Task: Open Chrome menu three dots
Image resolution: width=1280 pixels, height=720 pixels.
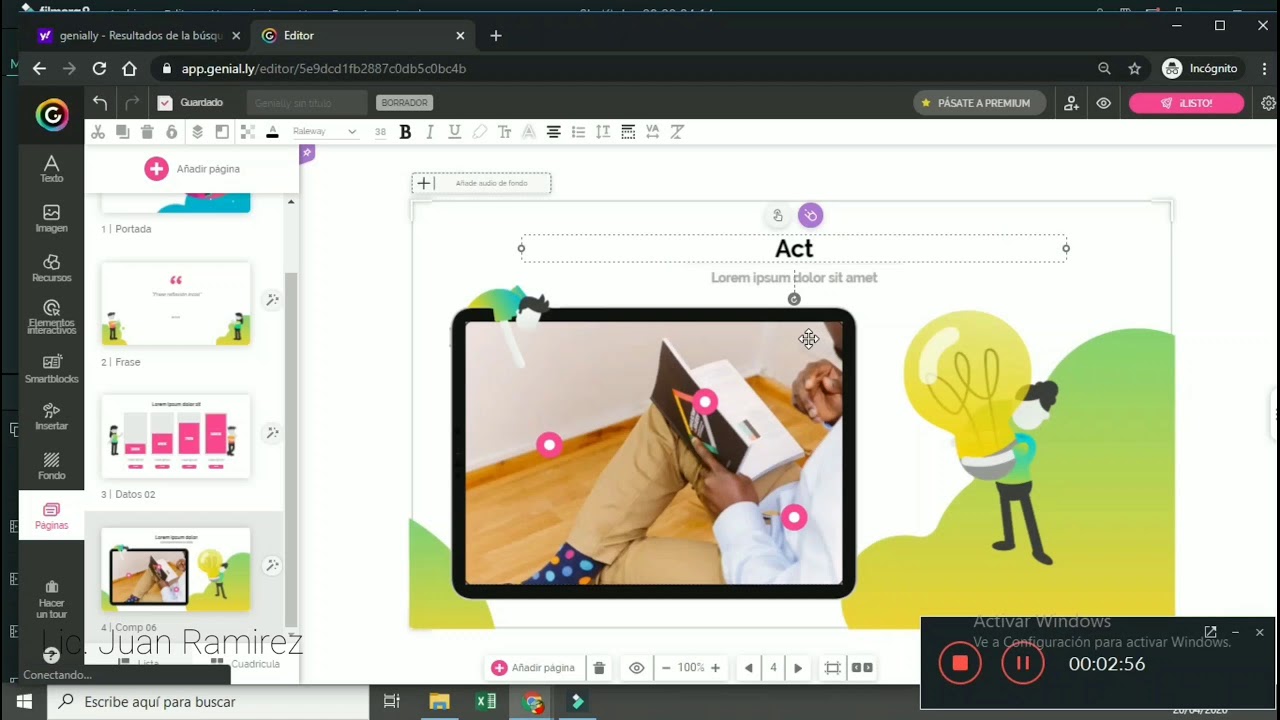Action: (x=1262, y=69)
